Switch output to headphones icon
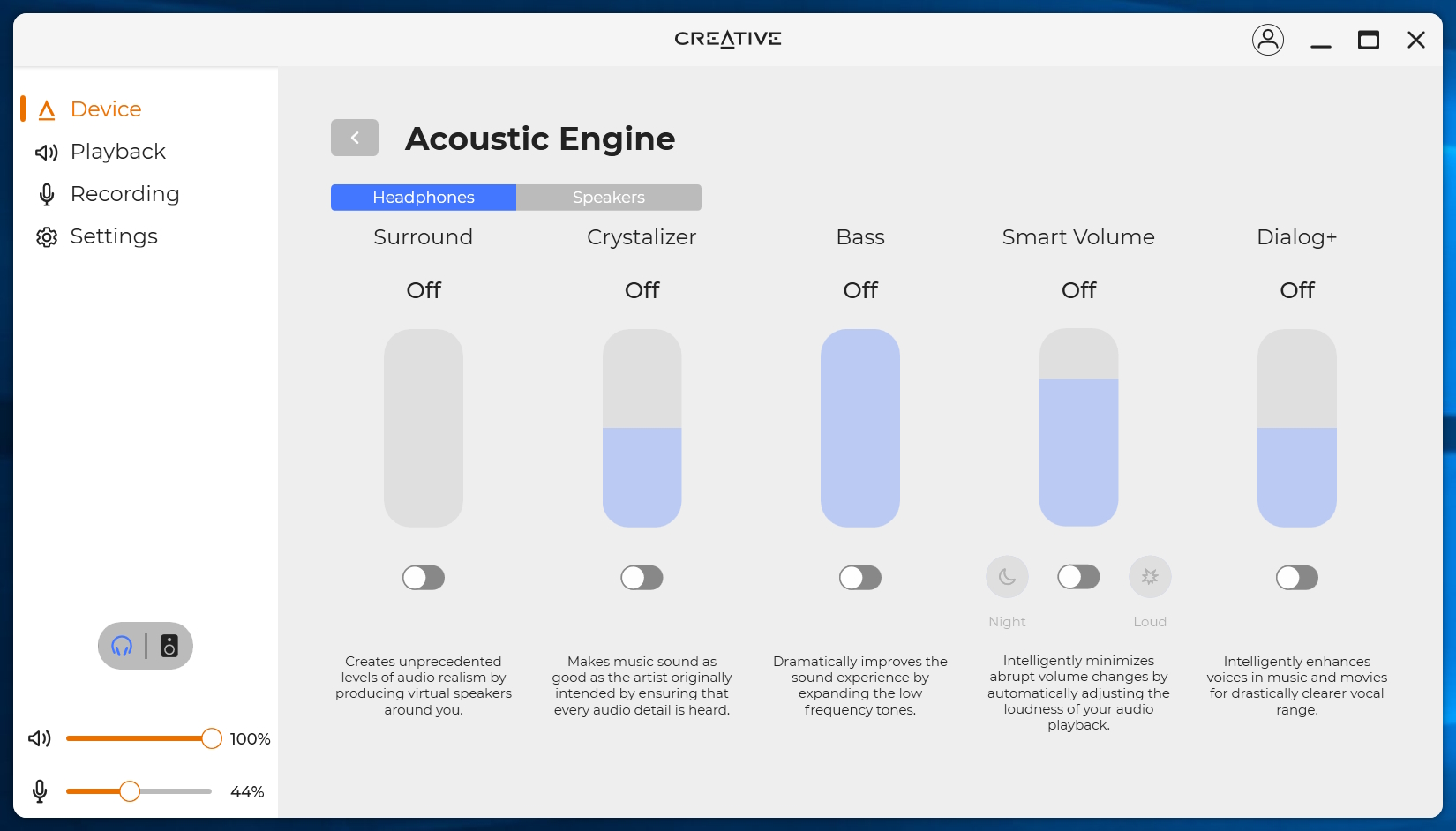 tap(122, 647)
